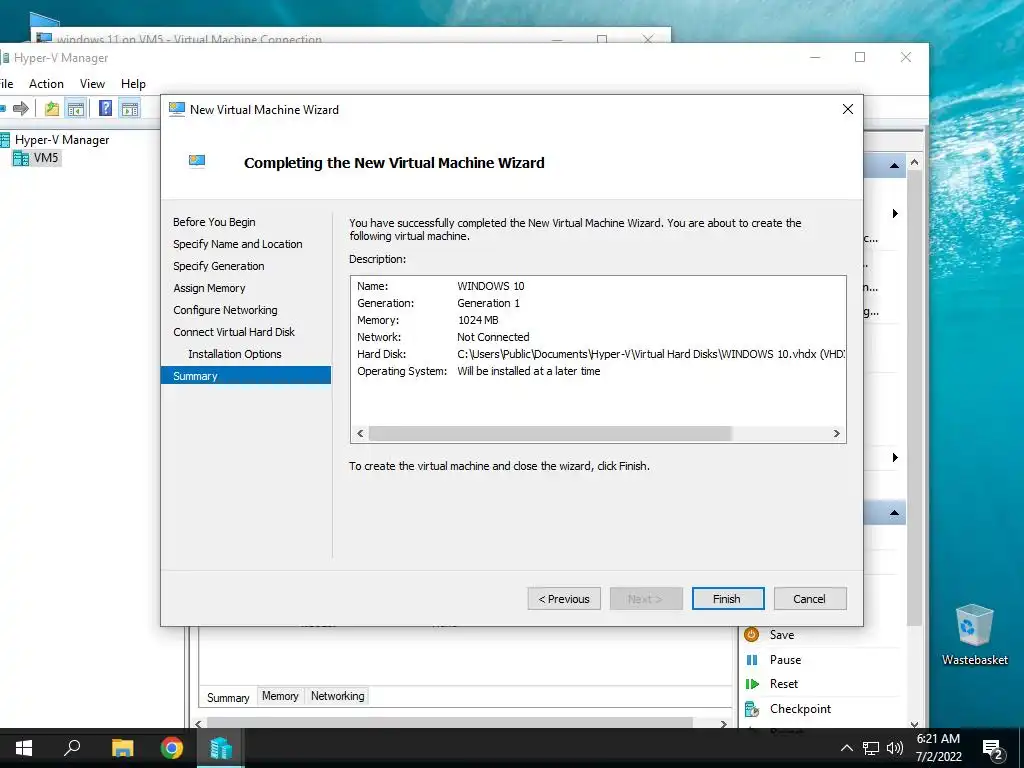Switch to the Memory tab in Hyper-V details

pyautogui.click(x=280, y=696)
